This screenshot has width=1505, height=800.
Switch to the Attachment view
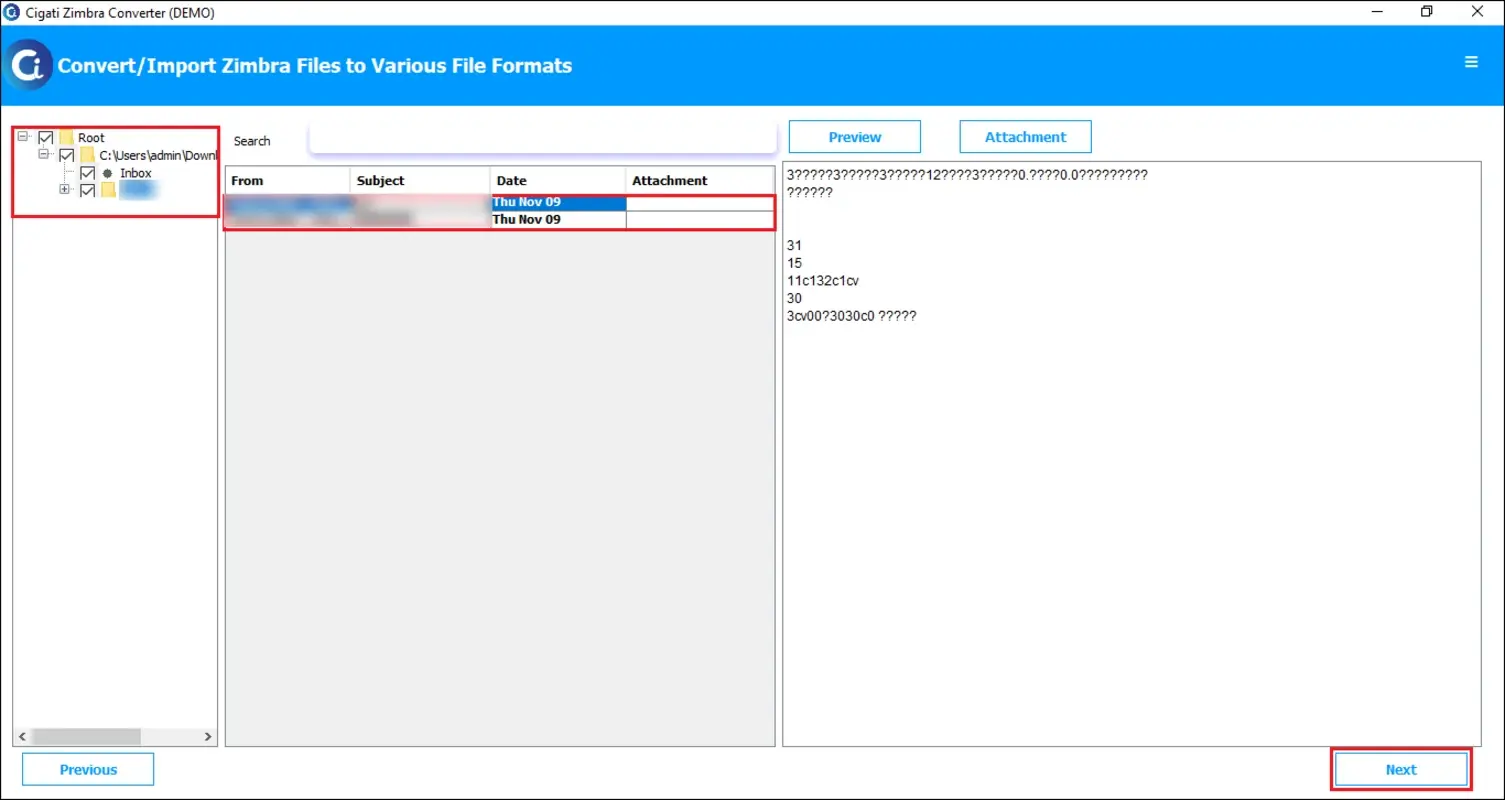point(1024,136)
